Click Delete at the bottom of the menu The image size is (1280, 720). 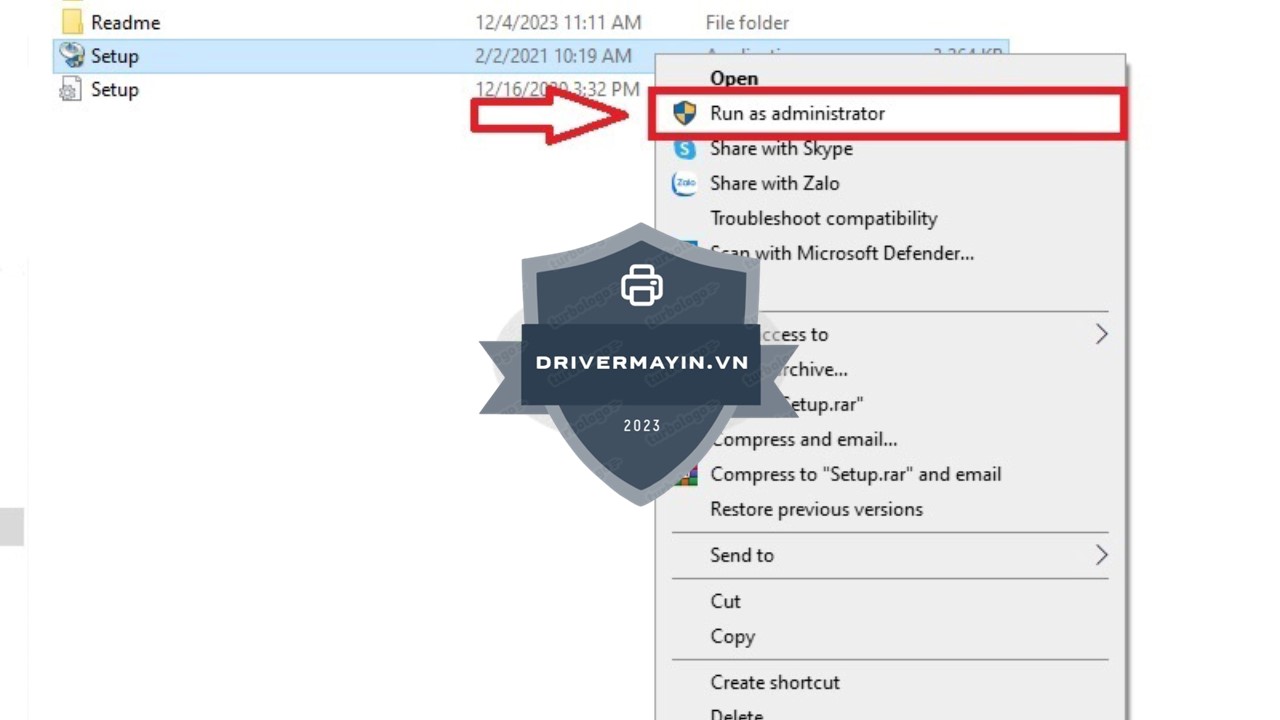point(736,714)
